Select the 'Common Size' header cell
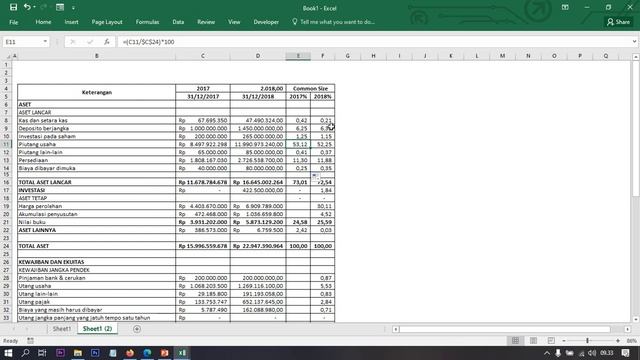 [x=310, y=89]
